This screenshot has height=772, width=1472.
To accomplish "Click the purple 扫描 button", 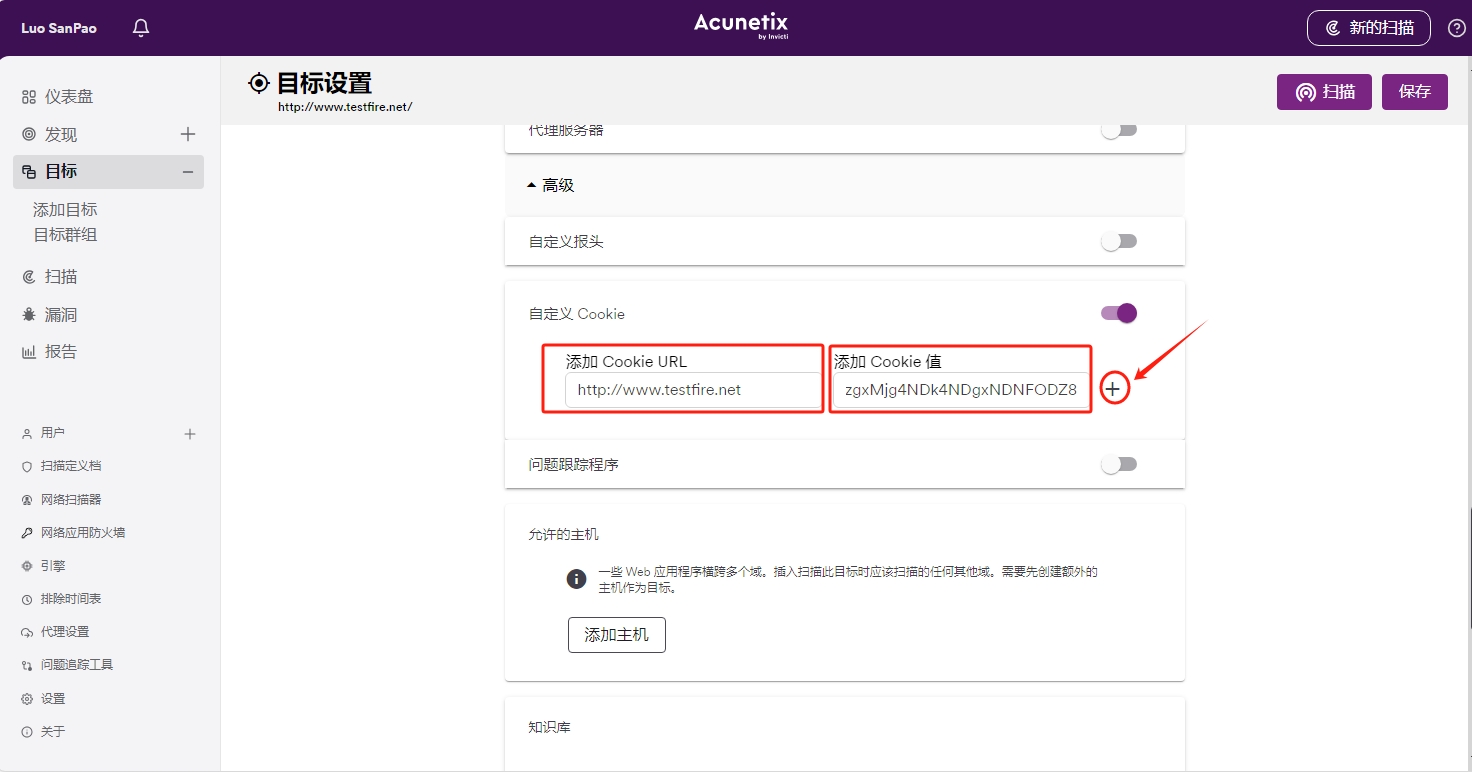I will point(1325,92).
